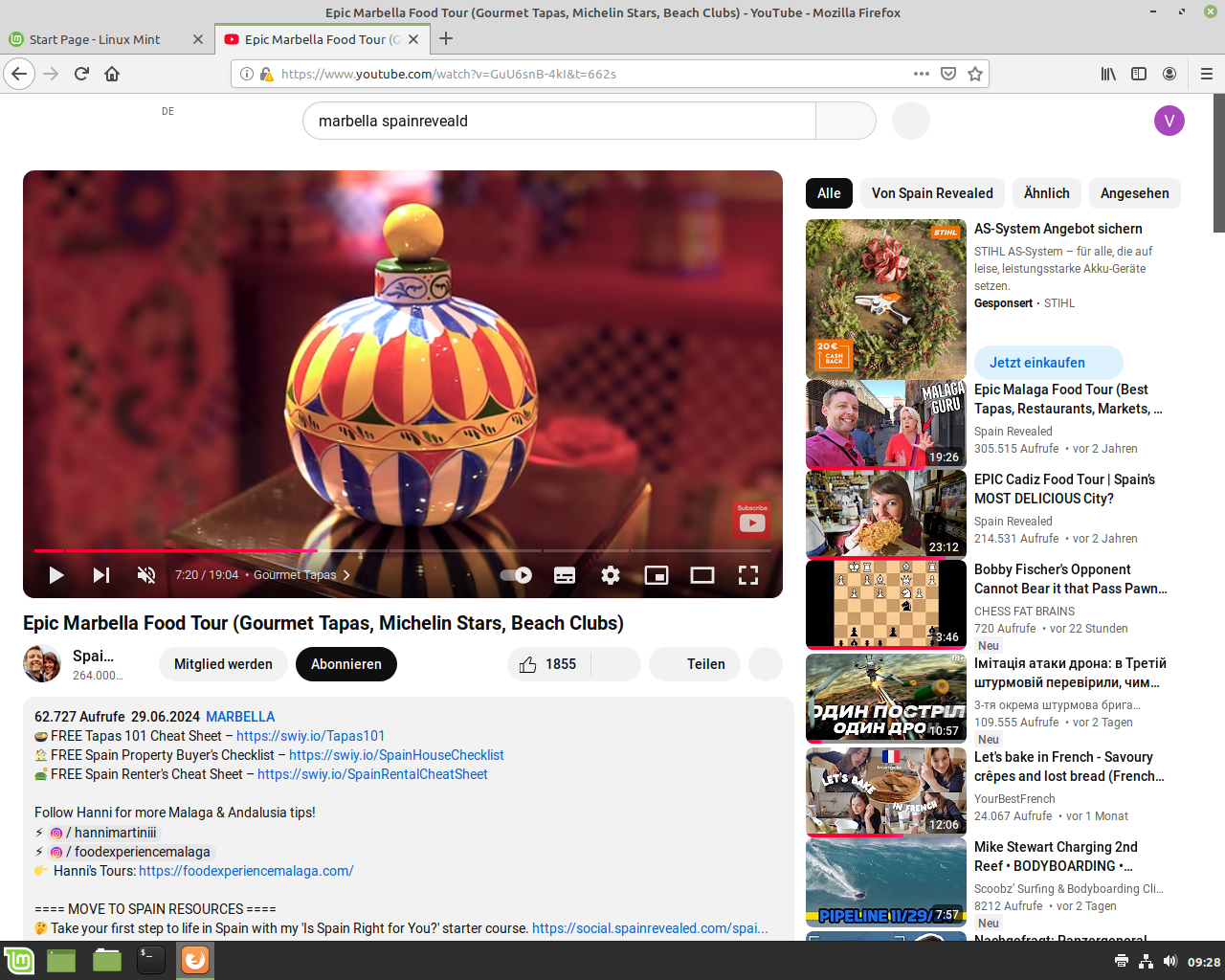Open the MARBELLA location link
The width and height of the screenshot is (1225, 980).
[240, 717]
